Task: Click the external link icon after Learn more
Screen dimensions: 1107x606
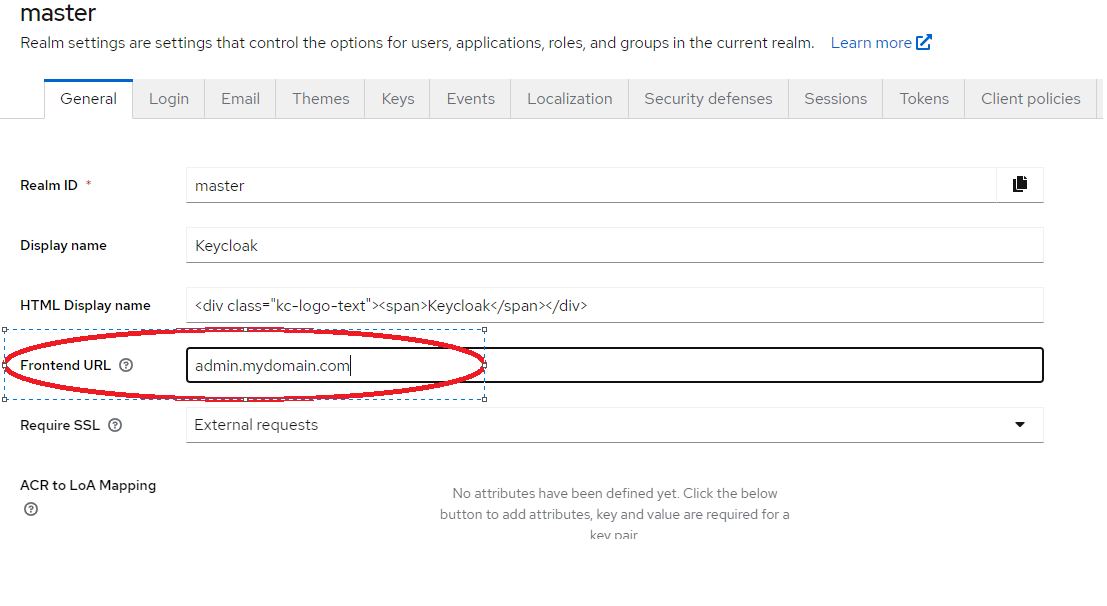Action: 923,42
